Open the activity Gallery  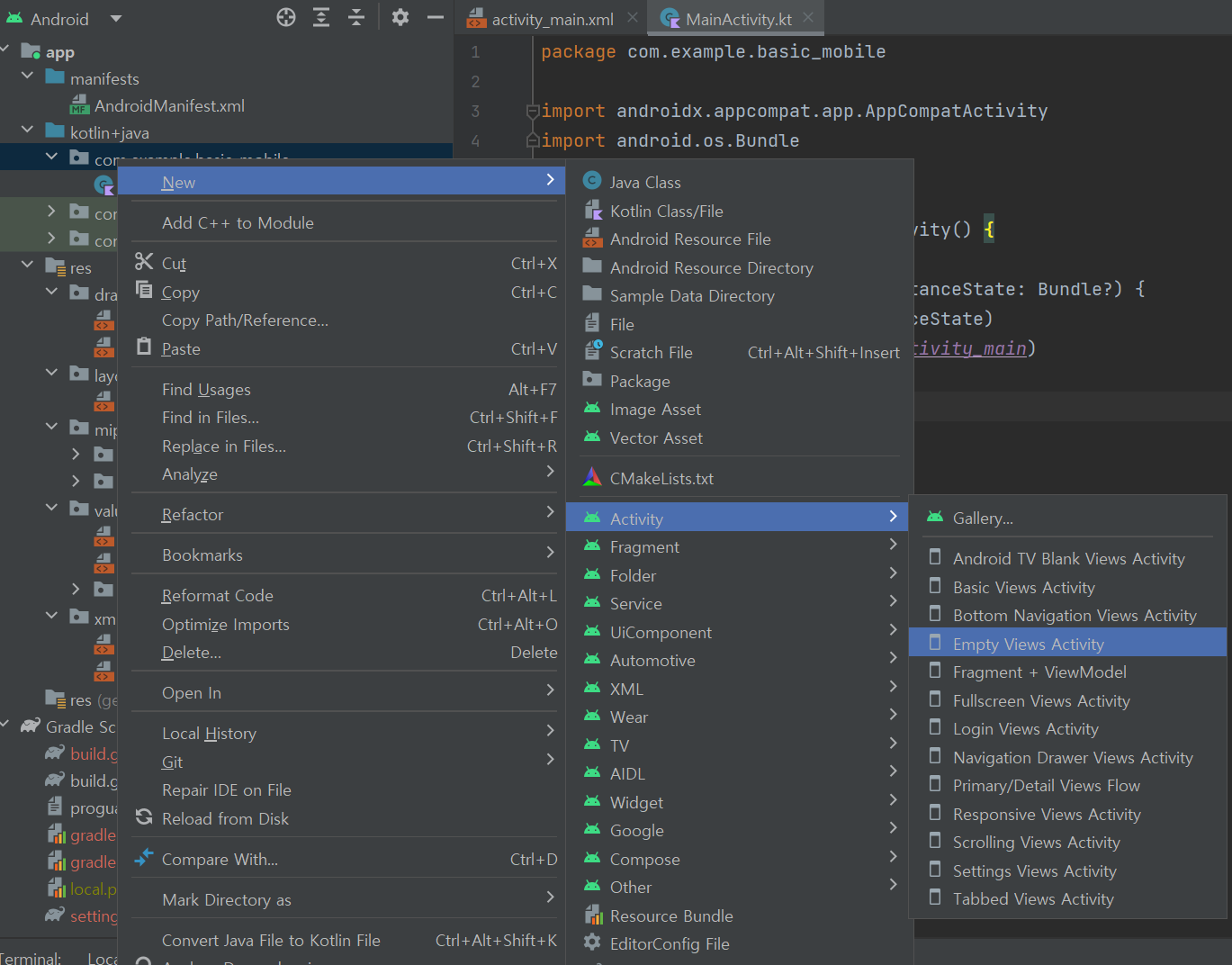1068,518
